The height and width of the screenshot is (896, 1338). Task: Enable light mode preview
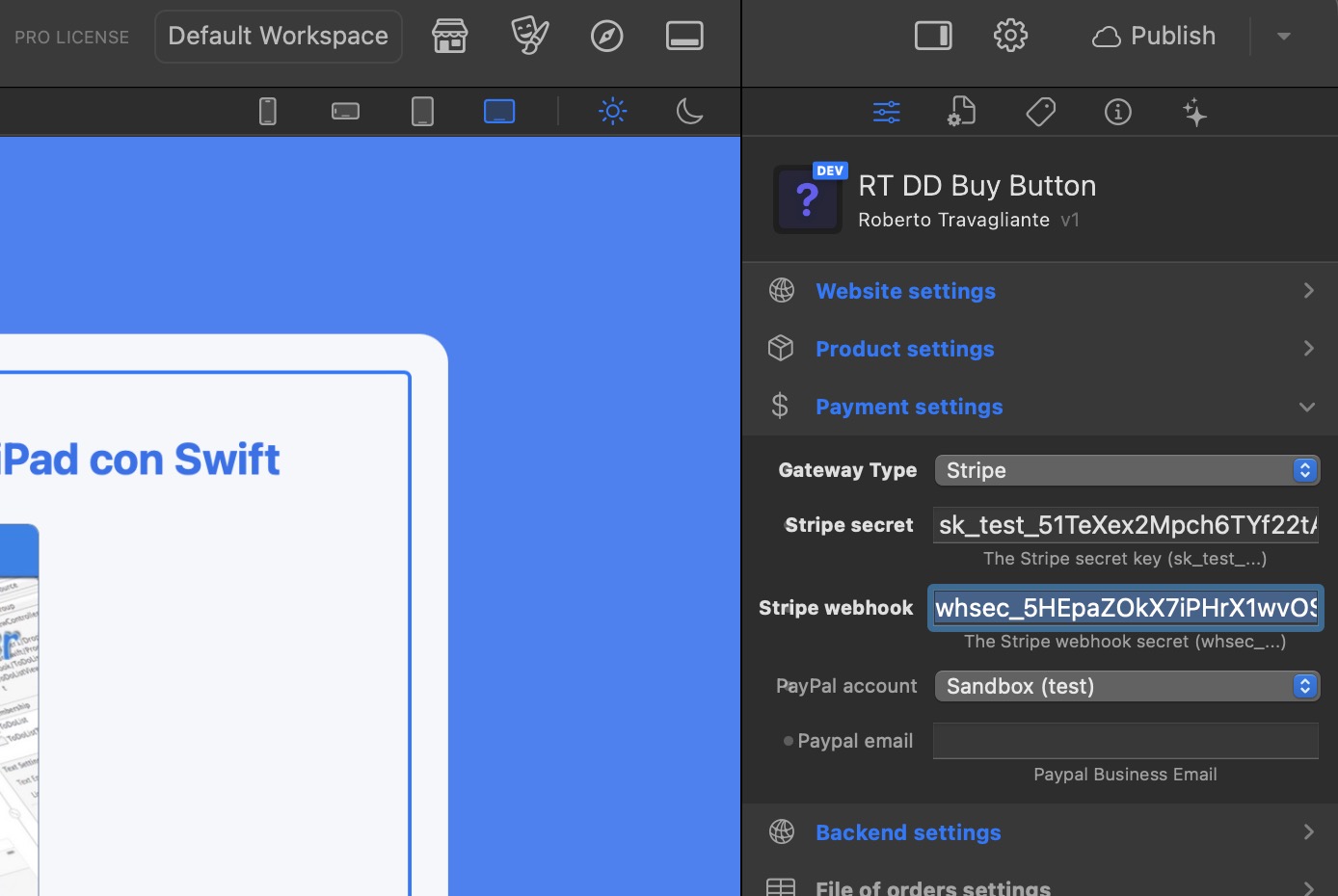click(x=613, y=112)
